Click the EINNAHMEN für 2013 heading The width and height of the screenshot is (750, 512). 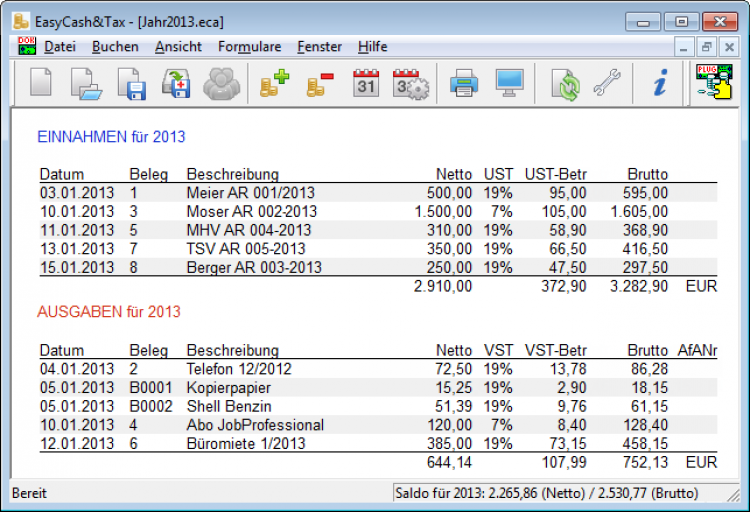[111, 137]
